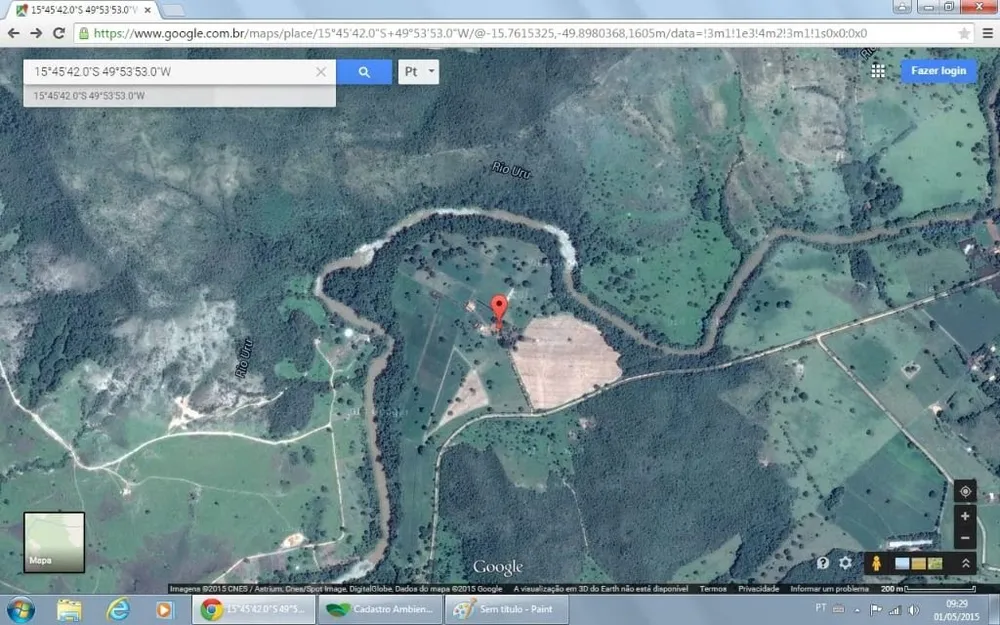This screenshot has height=625, width=1000.
Task: Clear the coordinates search box with X
Action: 321,72
